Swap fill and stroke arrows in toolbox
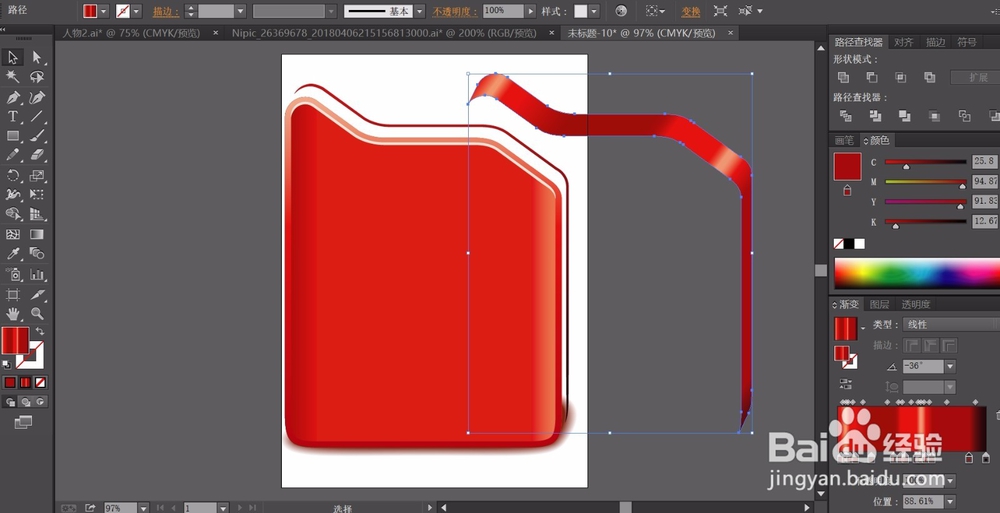 coord(40,331)
